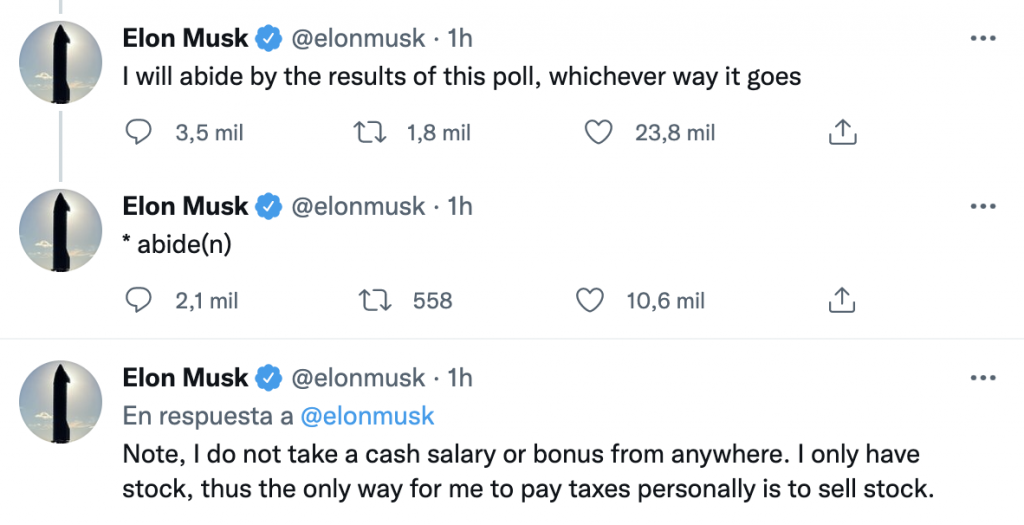The image size is (1024, 525).
Task: Click @elonmusk handle on '* abide(n)' tweet
Action: pyautogui.click(x=361, y=207)
